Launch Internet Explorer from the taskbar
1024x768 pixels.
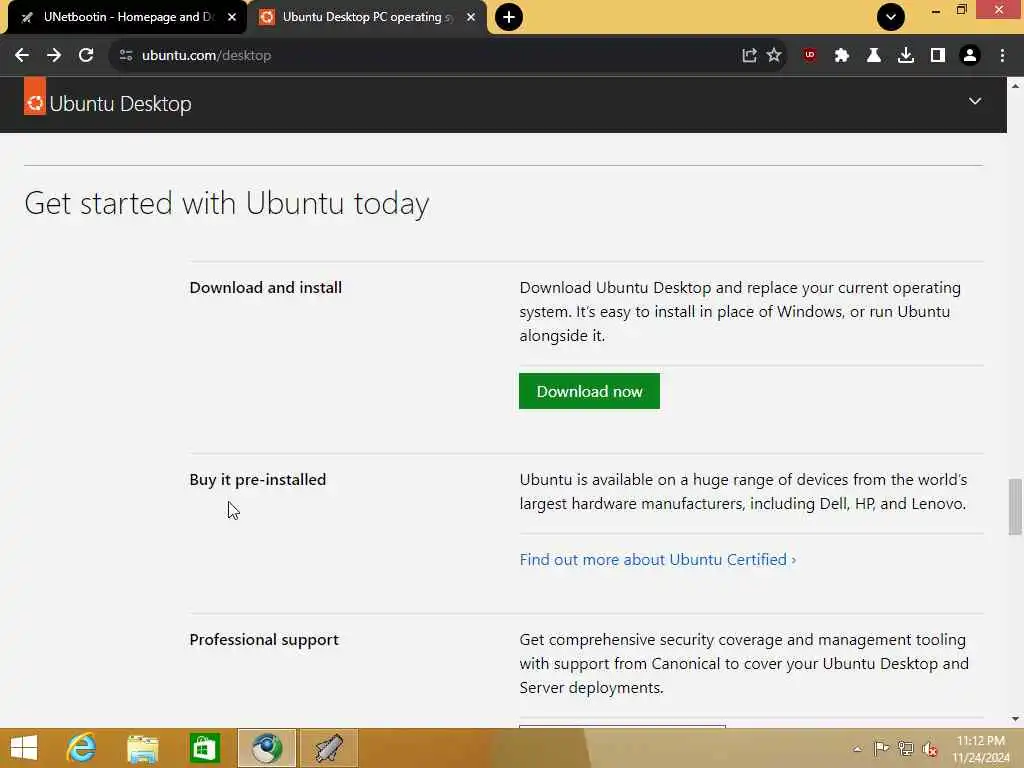pyautogui.click(x=82, y=748)
